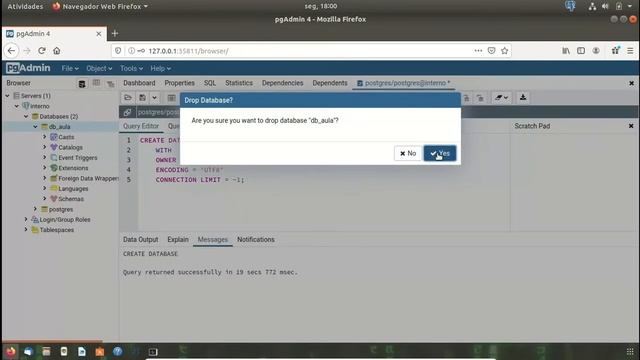Click the connection status link icon

(x=127, y=112)
